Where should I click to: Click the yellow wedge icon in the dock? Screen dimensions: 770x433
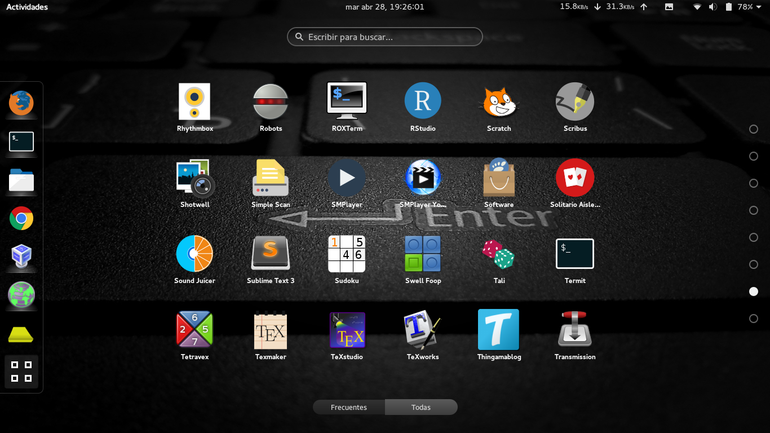coord(21,334)
